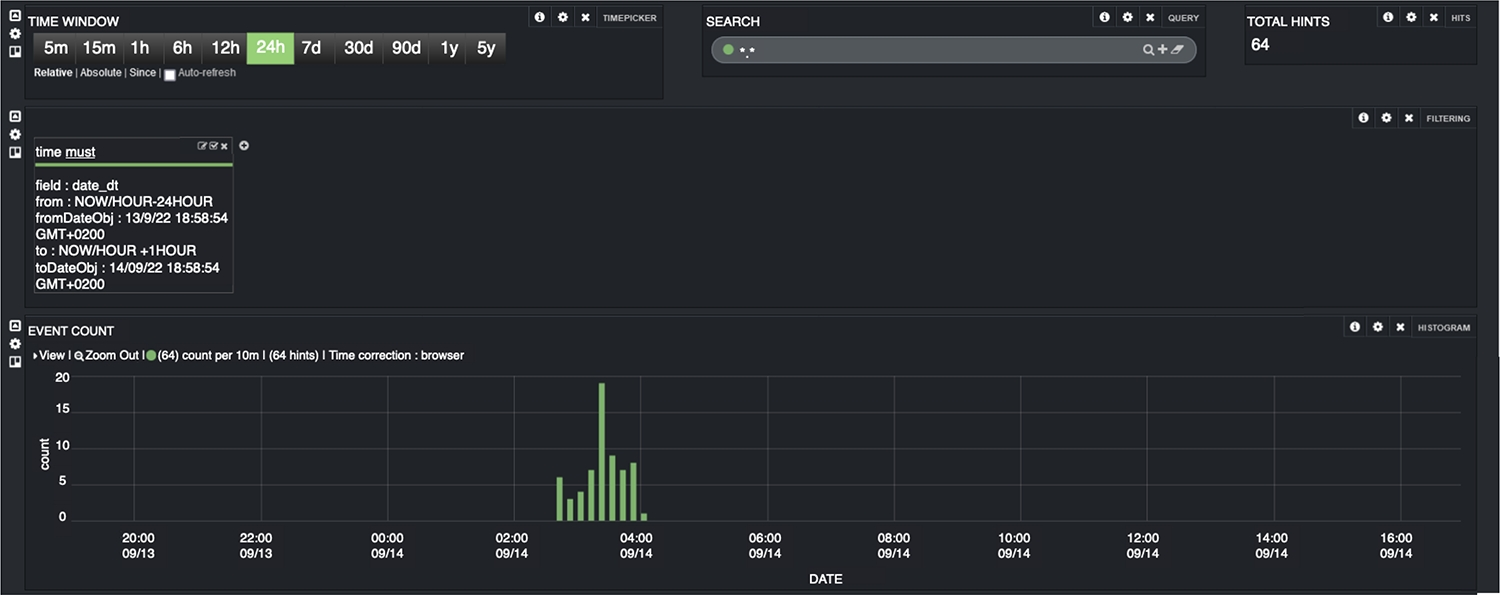Clear the query using the eraser icon
This screenshot has width=1500, height=595.
(x=1177, y=49)
